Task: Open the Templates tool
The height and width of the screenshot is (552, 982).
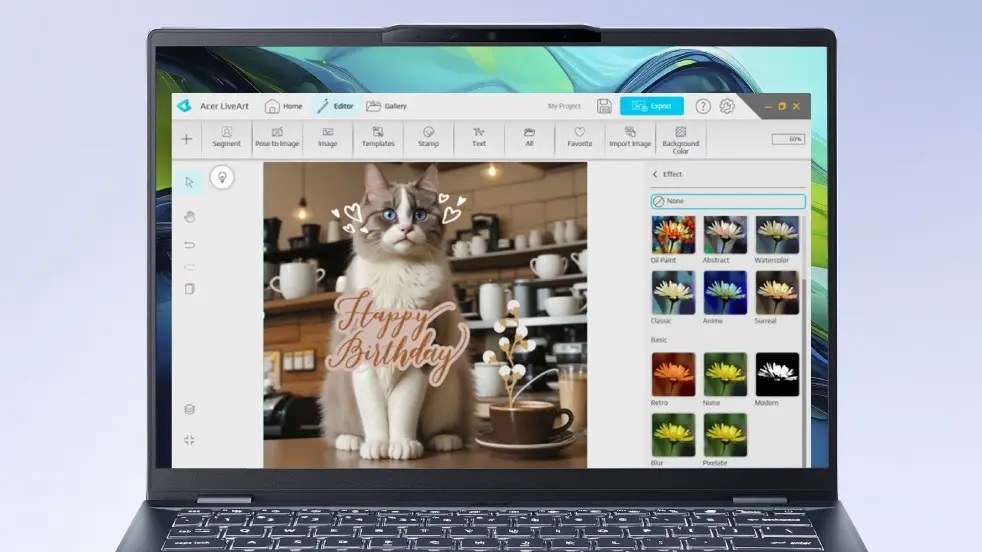Action: coord(378,137)
